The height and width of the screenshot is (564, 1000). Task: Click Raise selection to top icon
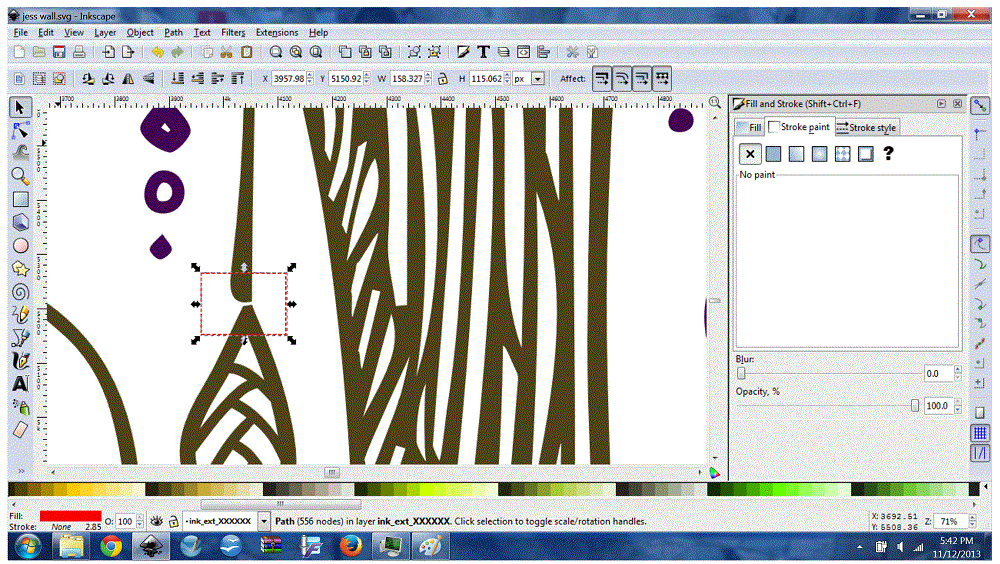pos(237,78)
